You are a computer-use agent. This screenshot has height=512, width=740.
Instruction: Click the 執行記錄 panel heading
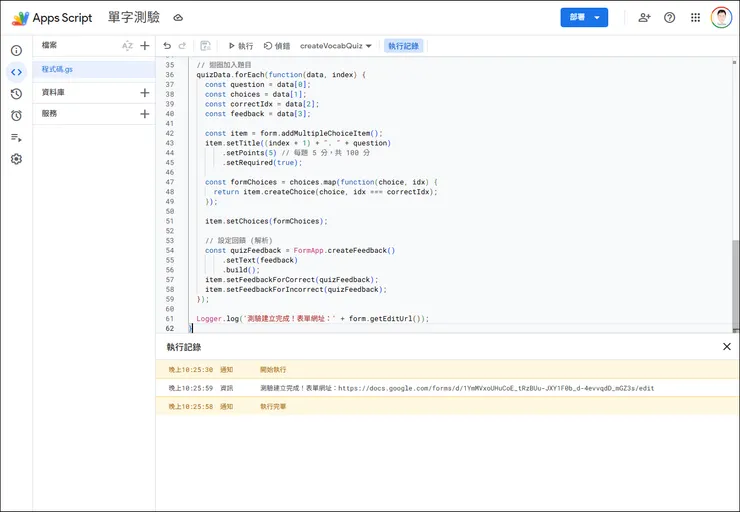click(184, 347)
